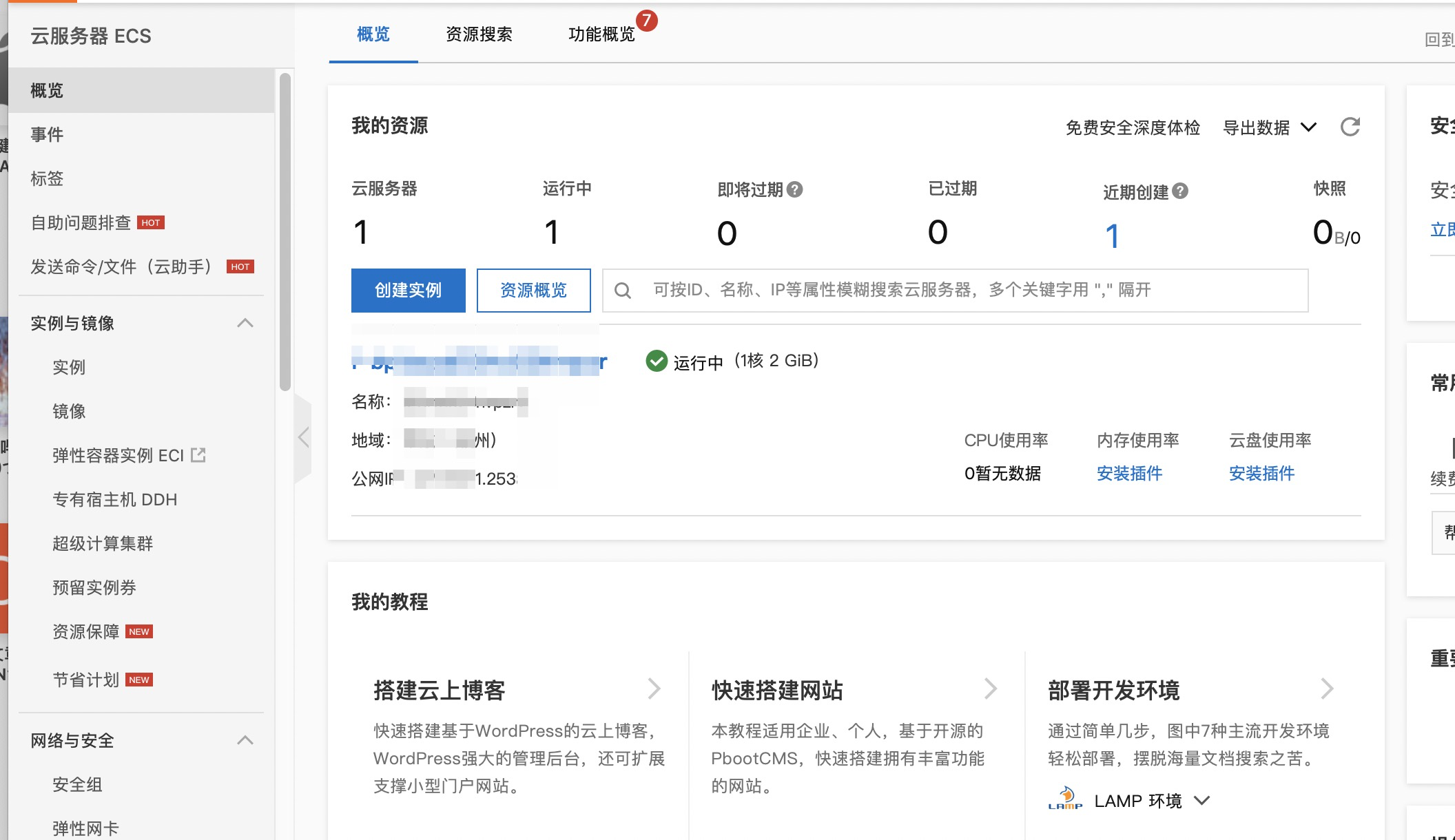Open 超级计算集群 in the sidebar
The width and height of the screenshot is (1455, 840).
pos(103,543)
